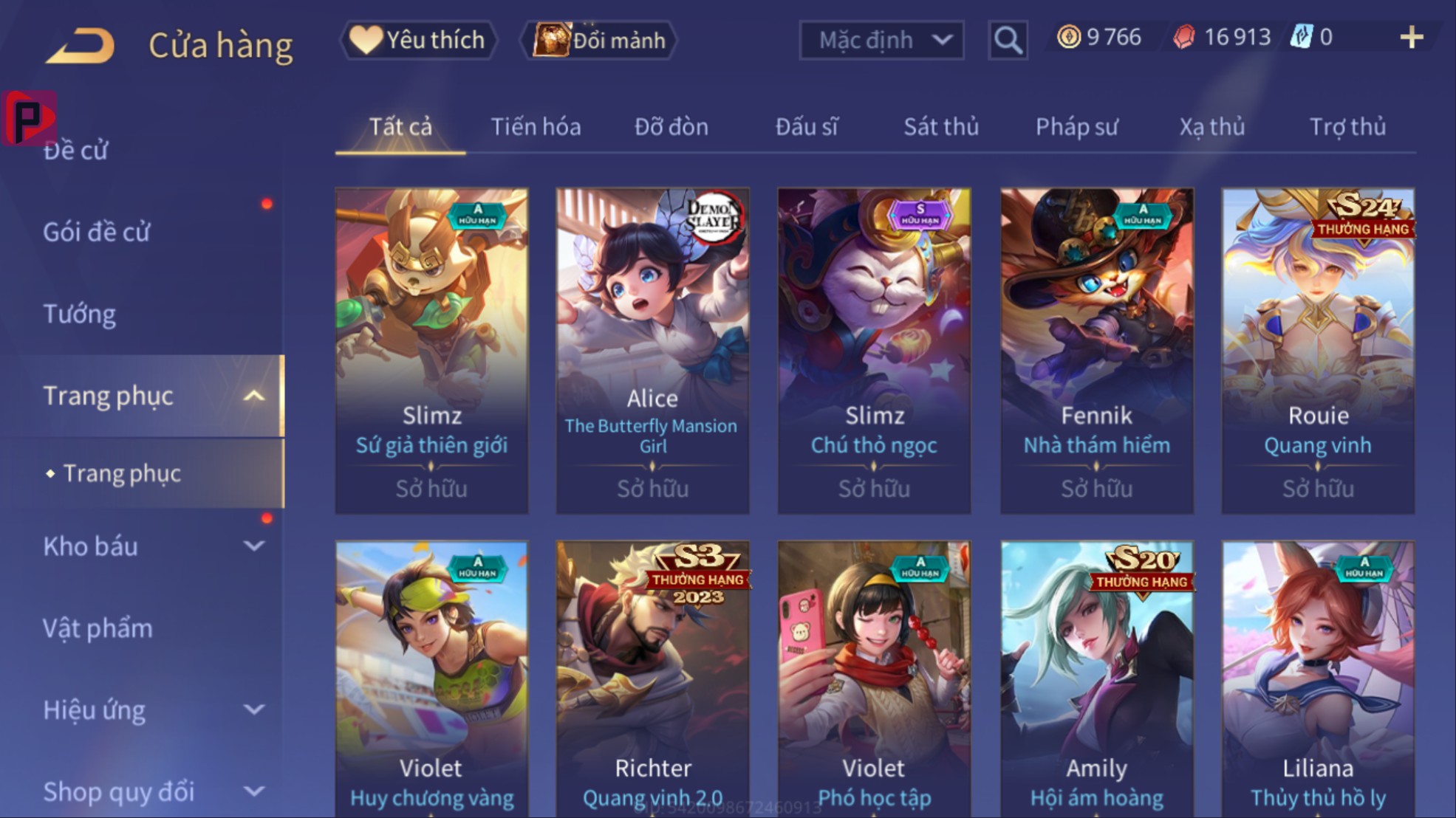
Task: Open the Mặc định sort dropdown
Action: point(881,40)
